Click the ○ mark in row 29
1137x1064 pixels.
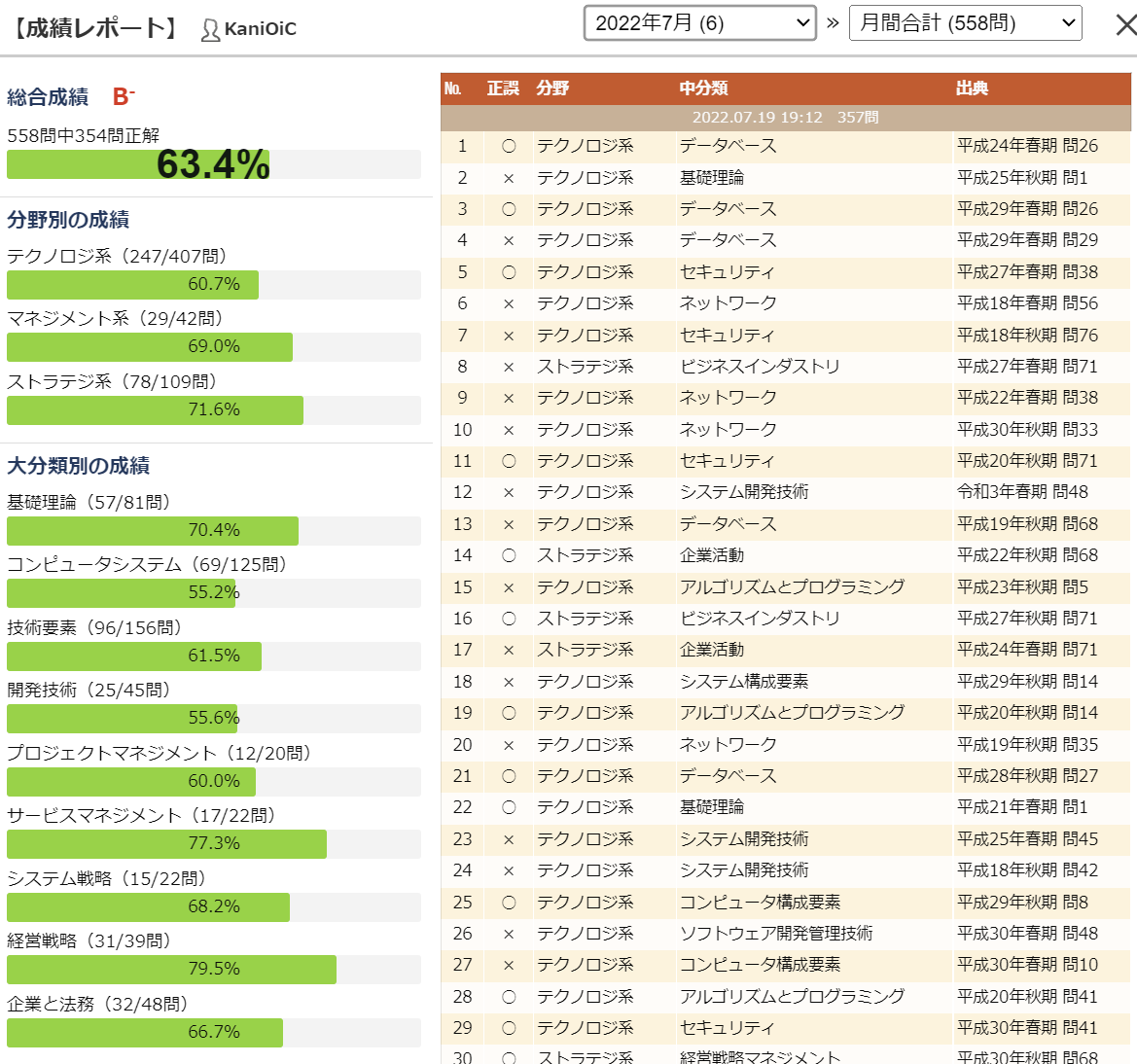[x=509, y=1028]
